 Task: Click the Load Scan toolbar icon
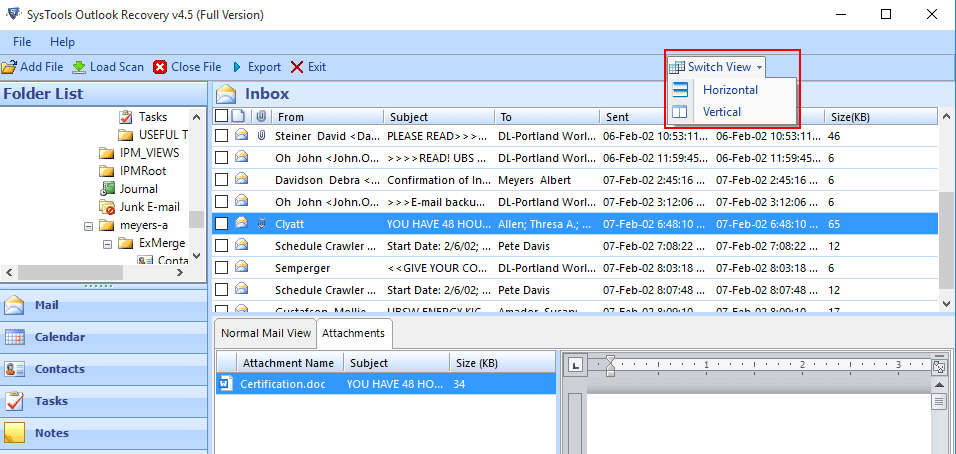coord(79,67)
